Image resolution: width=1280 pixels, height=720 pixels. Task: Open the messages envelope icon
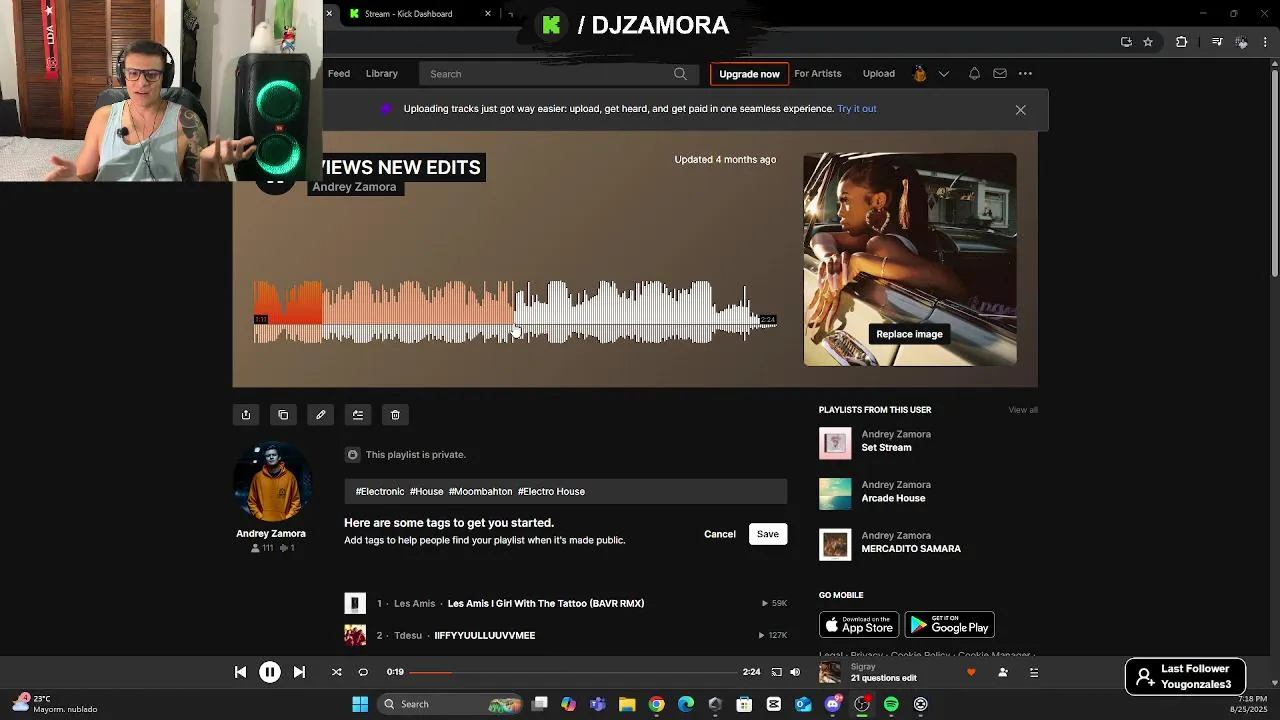1000,73
